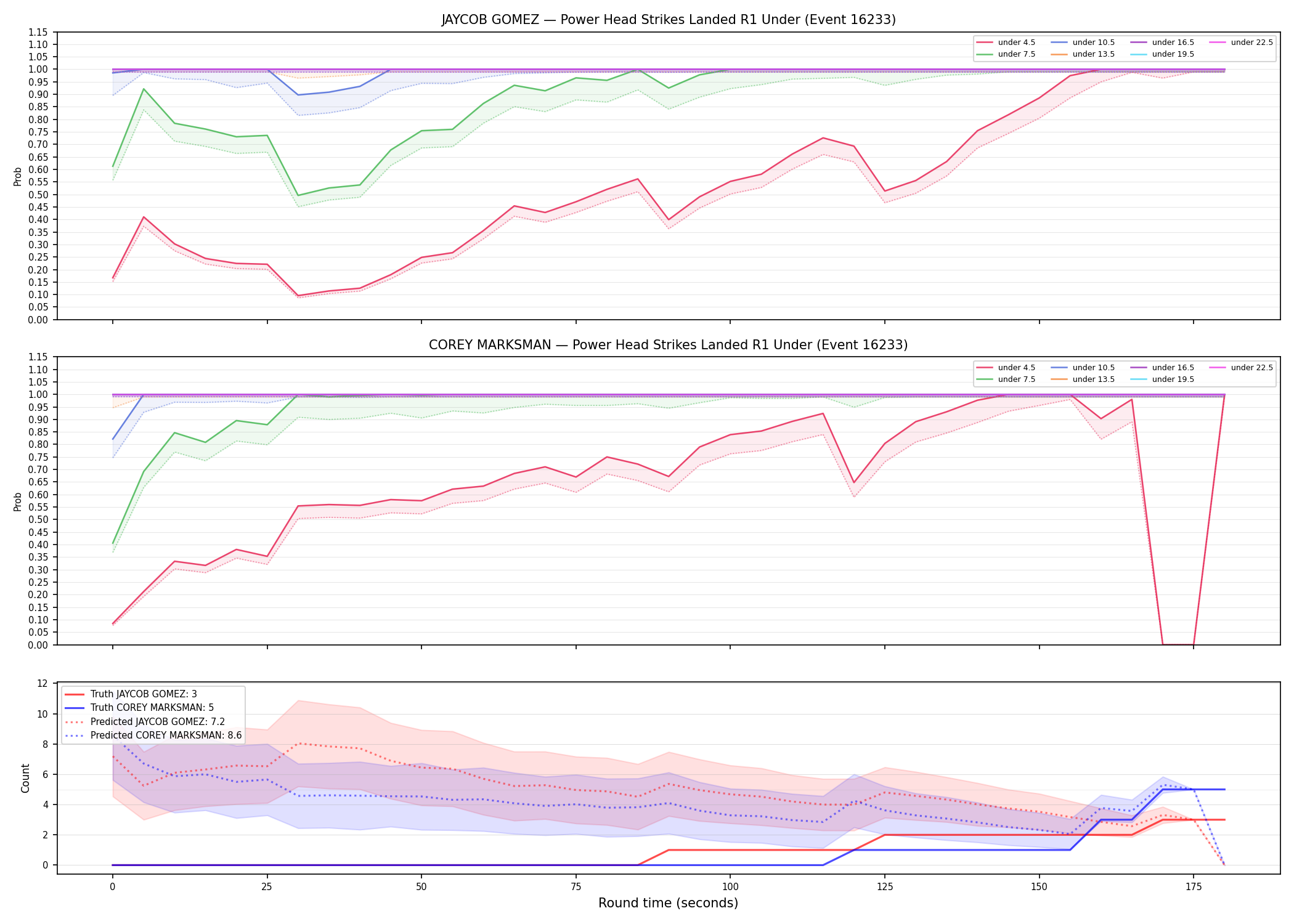Image resolution: width=1294 pixels, height=924 pixels.
Task: Click 'under 22.5' in the Marksman chart legend
Action: [1252, 368]
